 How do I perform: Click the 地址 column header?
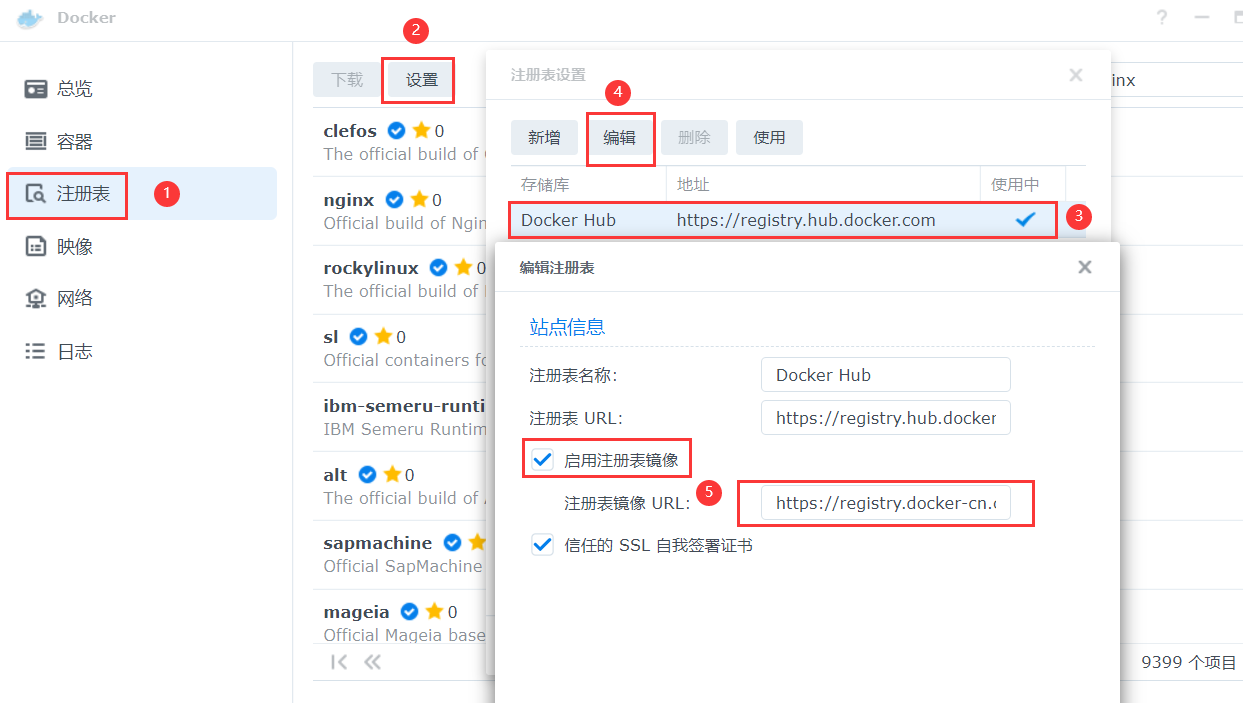tap(823, 185)
